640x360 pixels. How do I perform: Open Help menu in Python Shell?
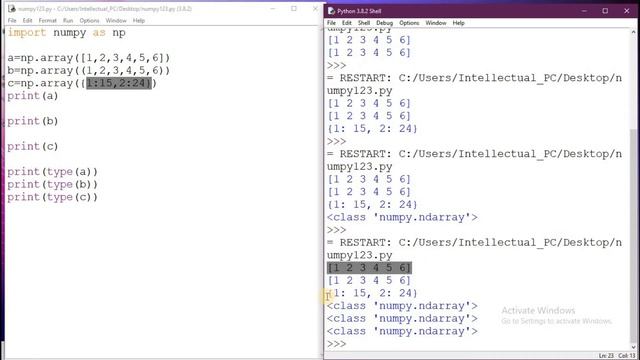pos(458,23)
